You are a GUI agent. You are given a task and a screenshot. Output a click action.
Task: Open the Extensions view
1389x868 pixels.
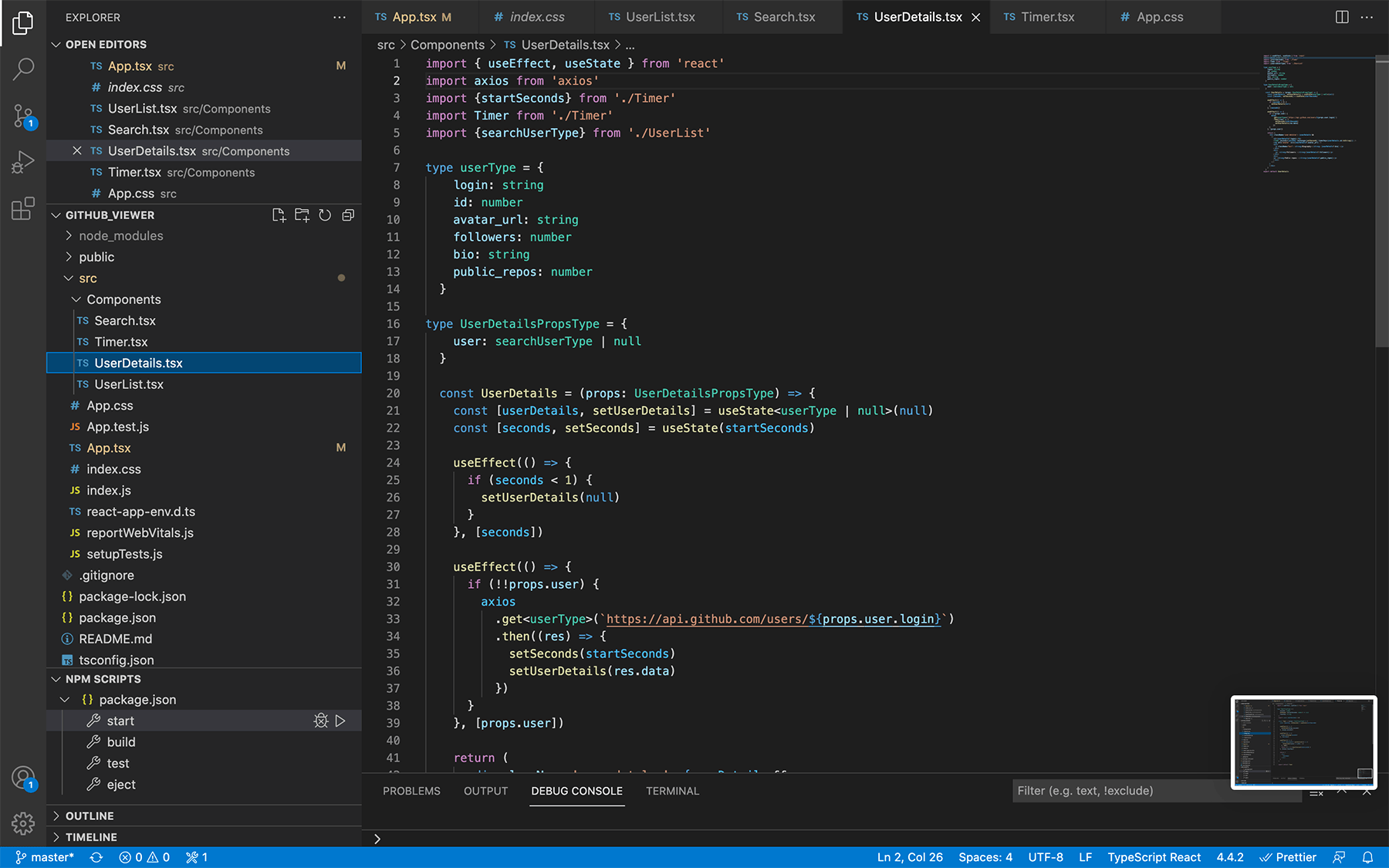click(x=23, y=208)
